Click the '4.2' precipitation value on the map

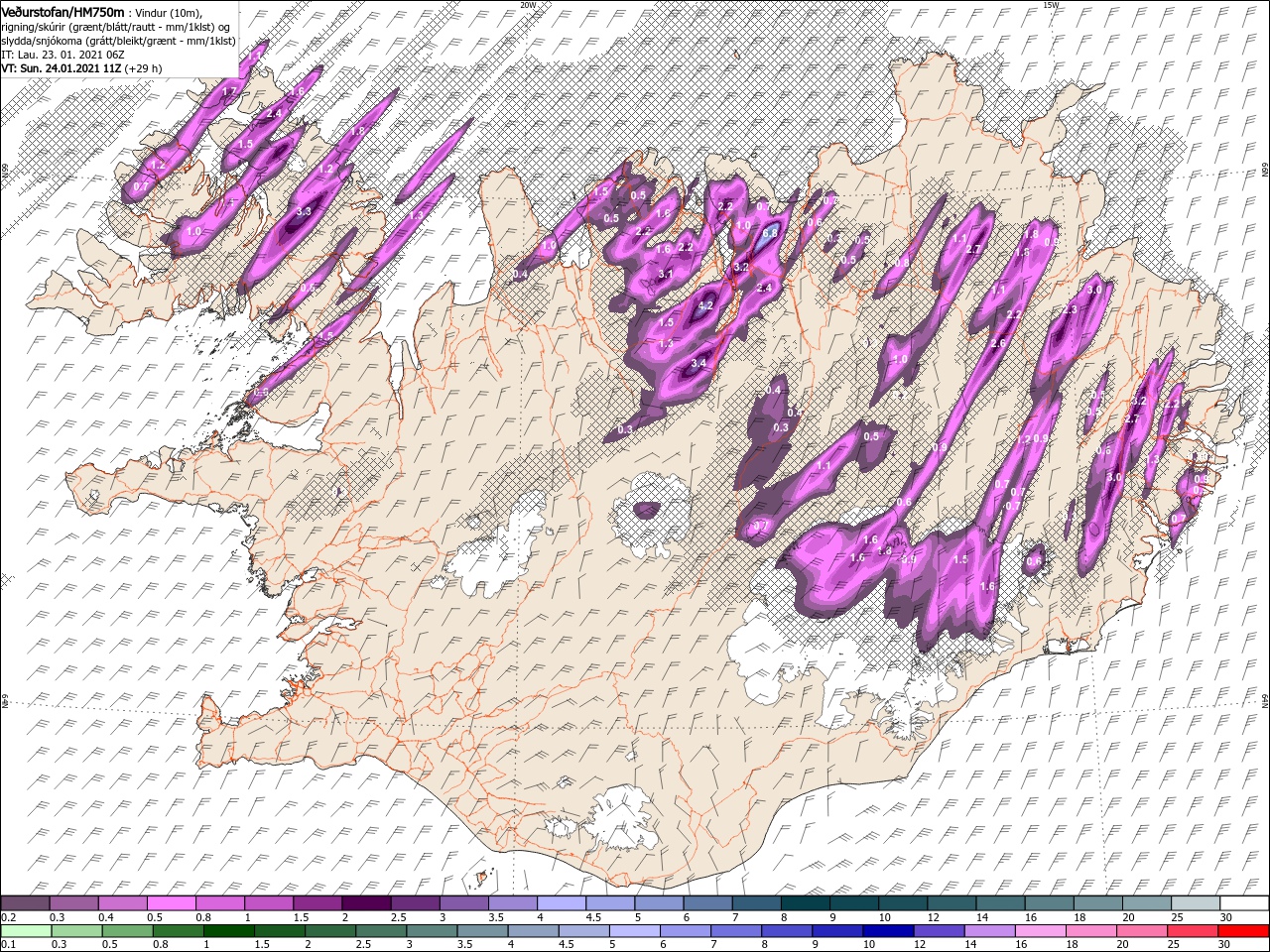pos(706,307)
